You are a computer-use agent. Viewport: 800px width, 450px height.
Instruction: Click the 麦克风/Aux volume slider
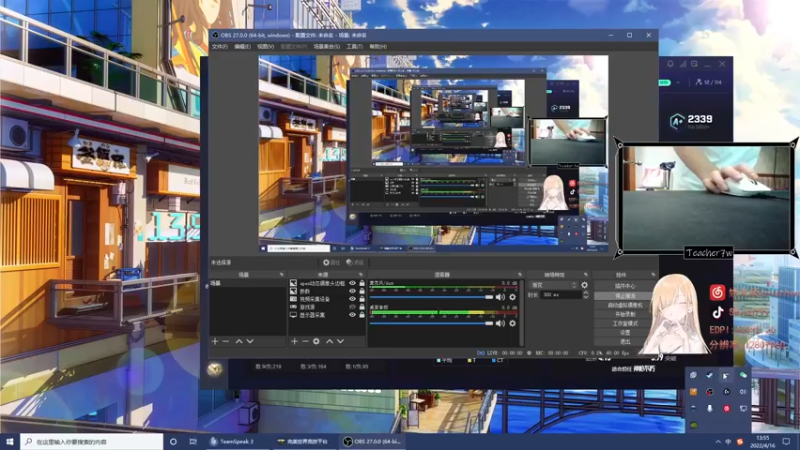pyautogui.click(x=432, y=297)
